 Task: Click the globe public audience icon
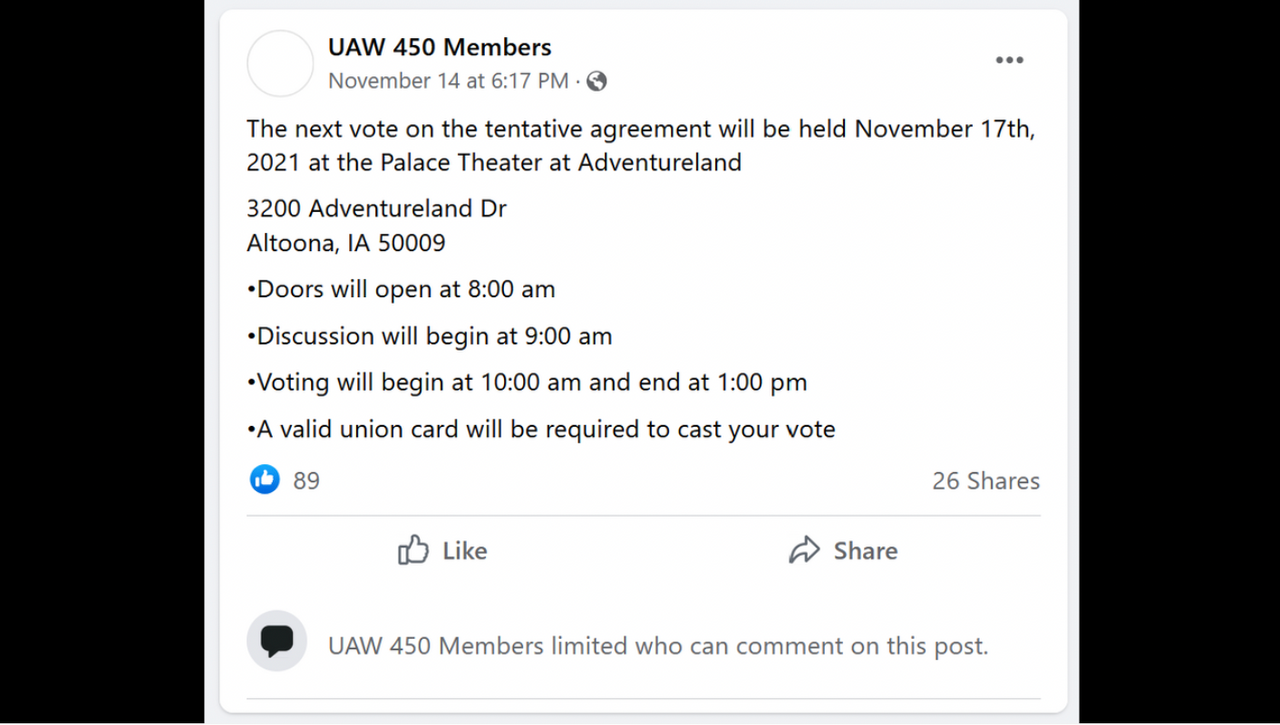597,81
